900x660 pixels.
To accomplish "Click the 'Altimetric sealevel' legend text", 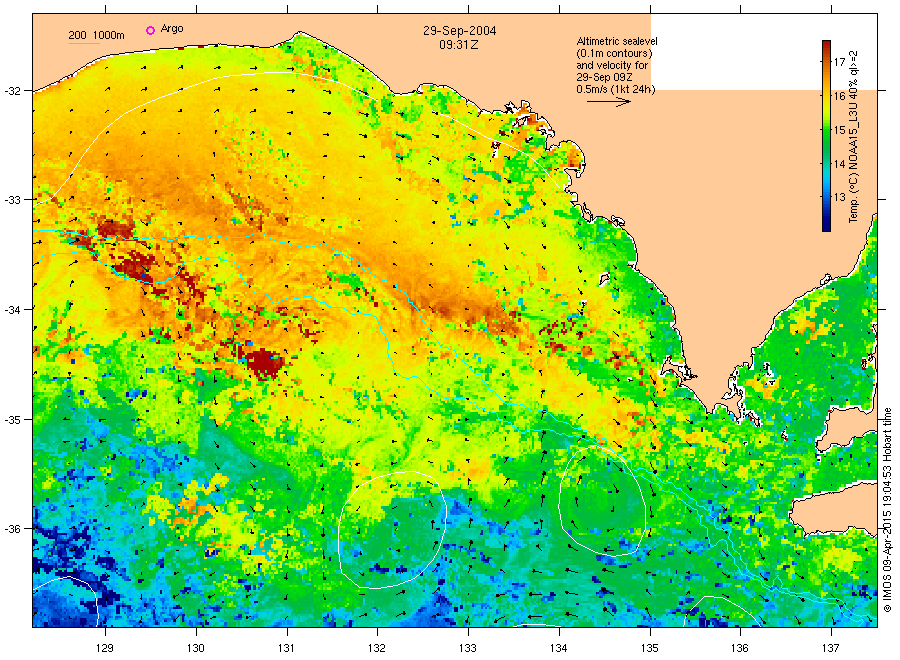I will (x=617, y=41).
